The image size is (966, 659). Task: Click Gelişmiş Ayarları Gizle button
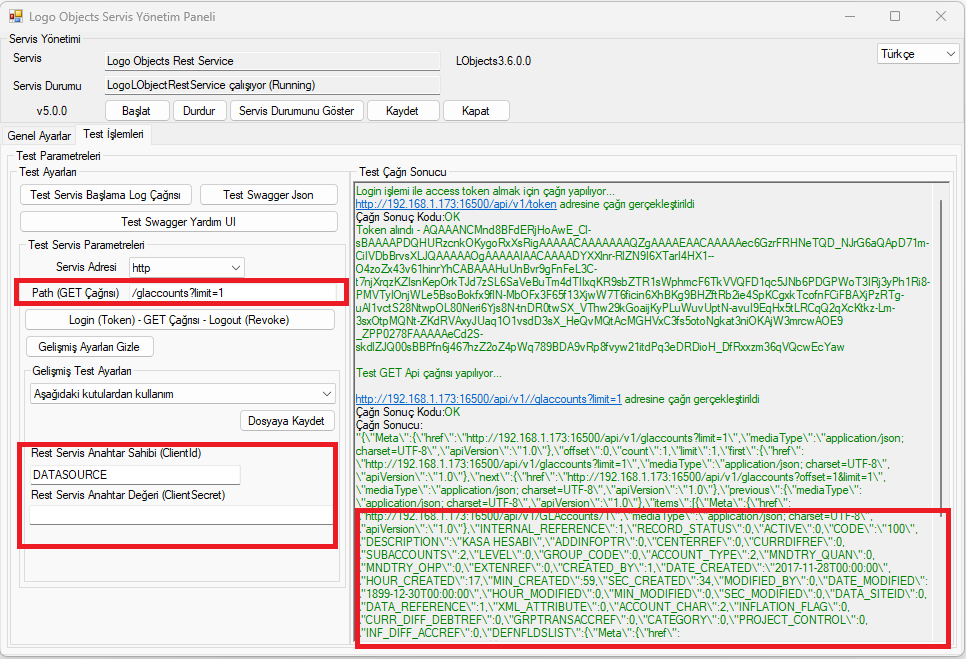click(x=89, y=347)
